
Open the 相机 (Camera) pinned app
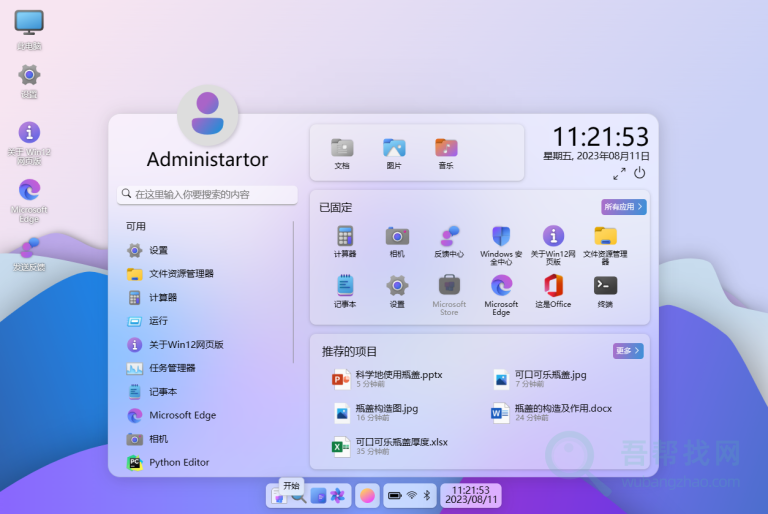click(x=397, y=239)
